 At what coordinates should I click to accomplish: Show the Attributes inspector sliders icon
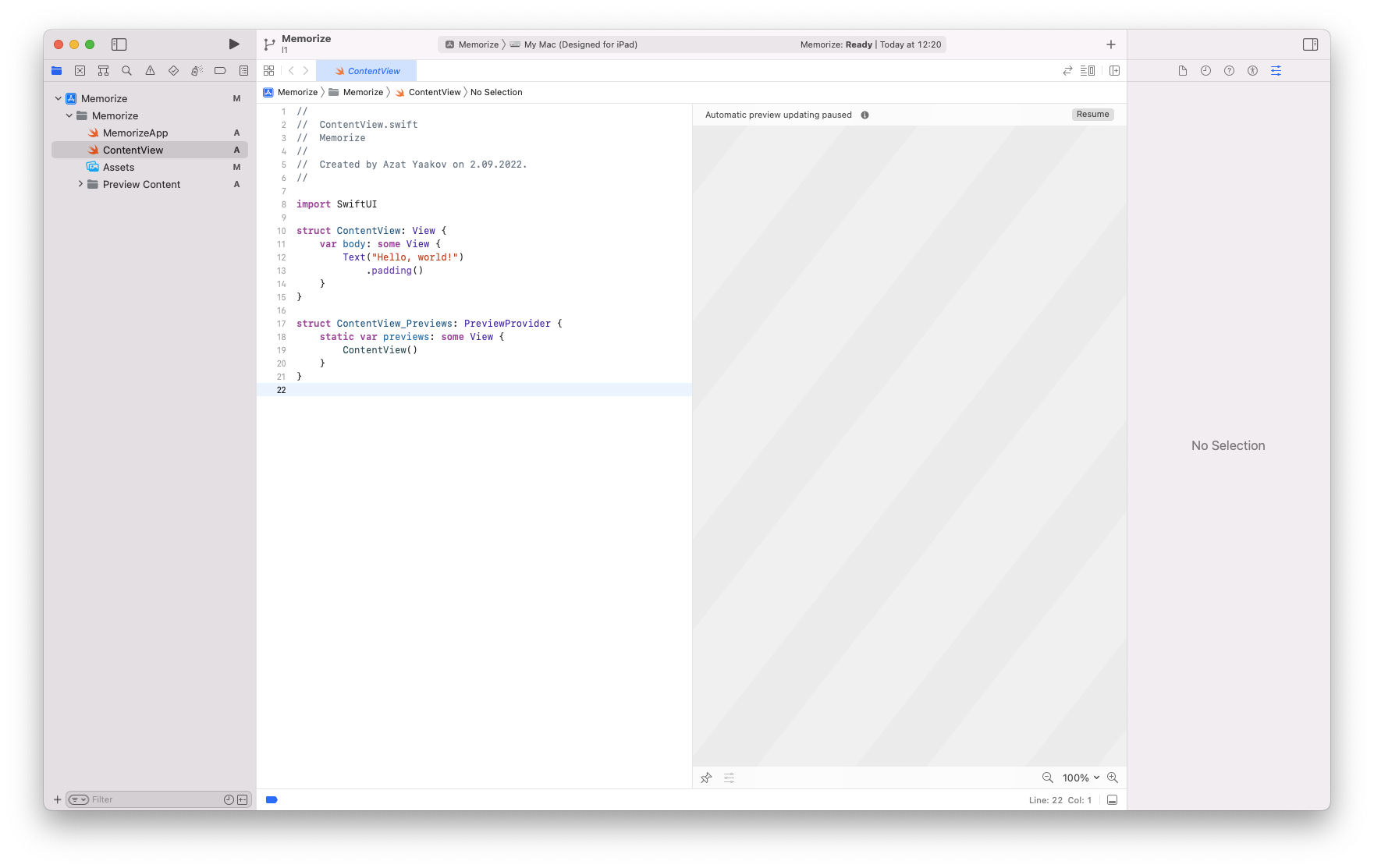[1276, 71]
